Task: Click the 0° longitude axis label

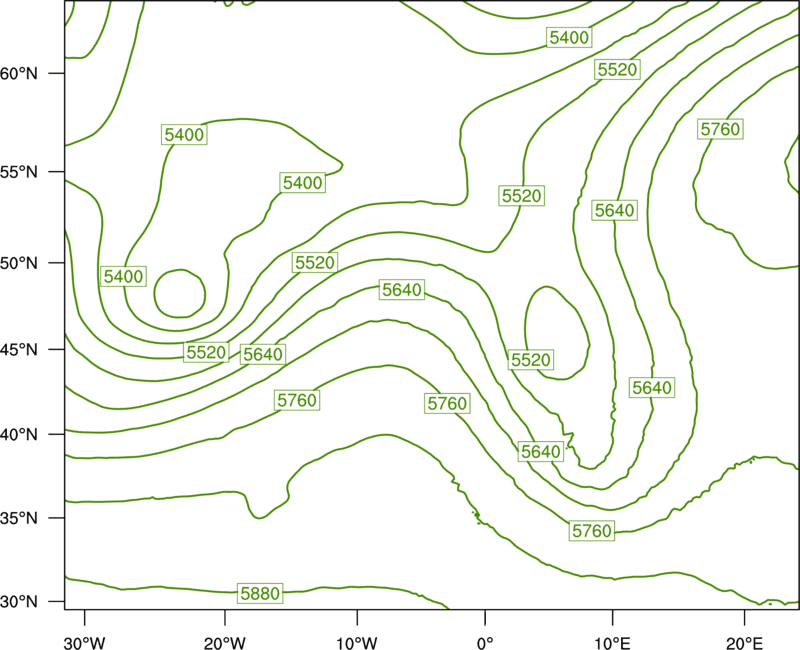Action: pos(485,643)
